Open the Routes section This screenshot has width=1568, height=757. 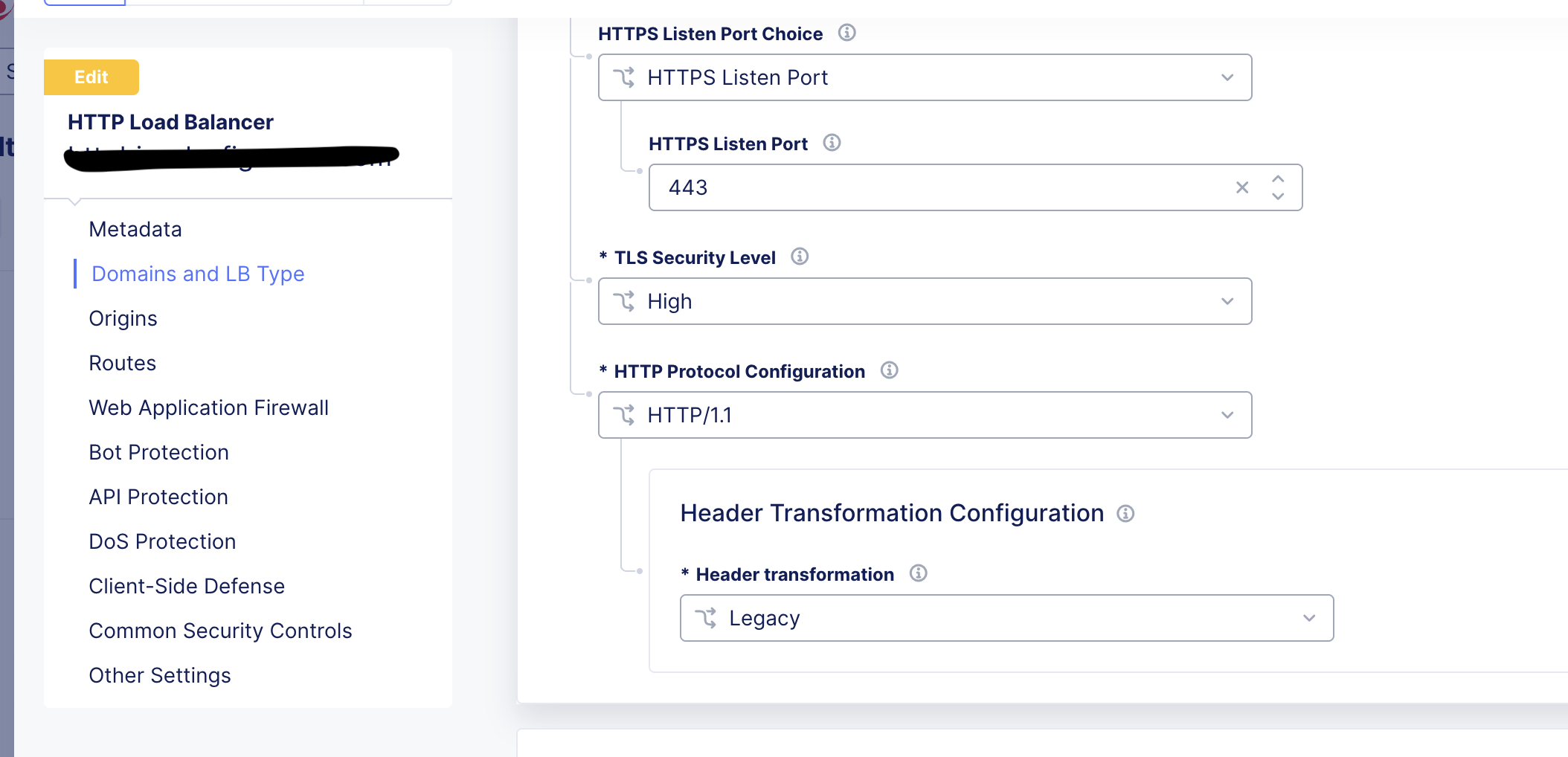click(x=122, y=363)
